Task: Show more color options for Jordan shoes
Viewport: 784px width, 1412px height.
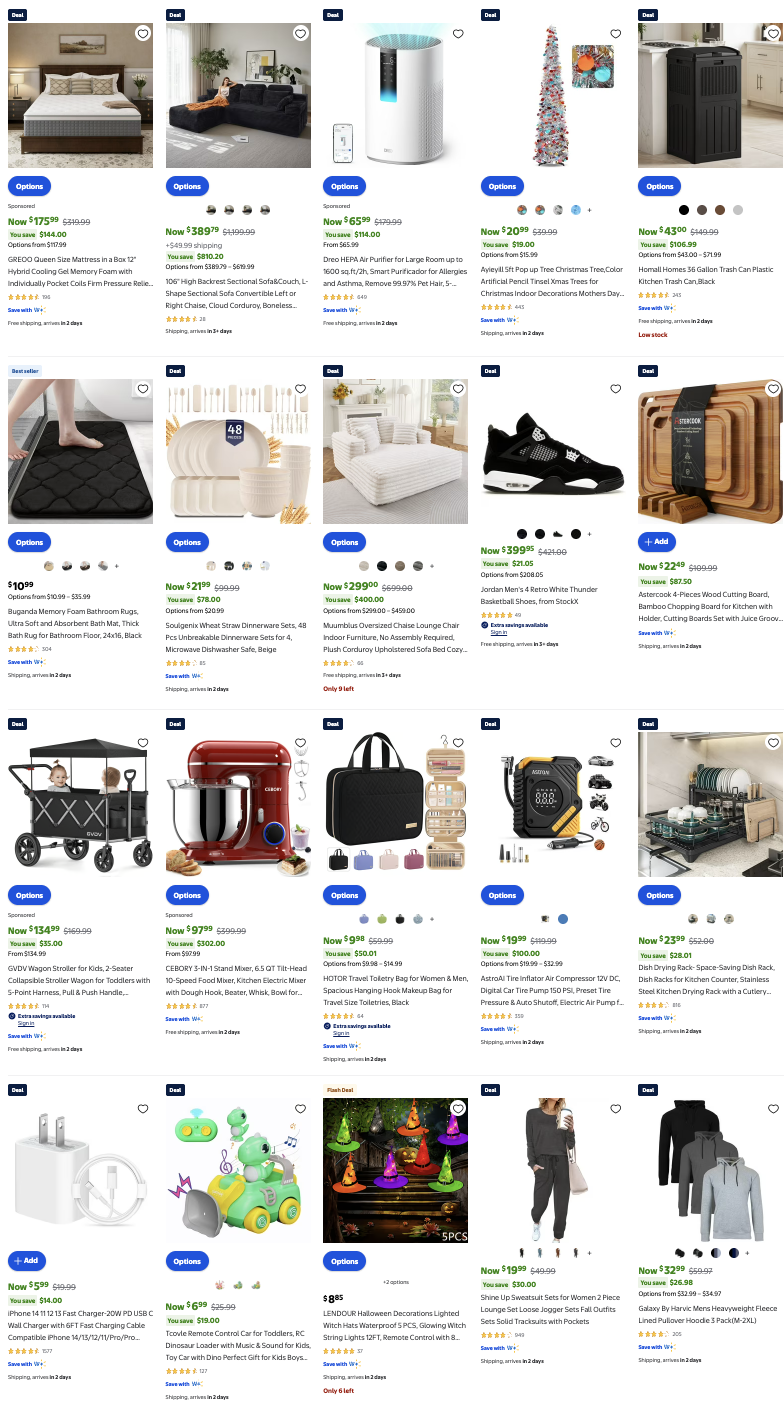Action: pyautogui.click(x=589, y=534)
